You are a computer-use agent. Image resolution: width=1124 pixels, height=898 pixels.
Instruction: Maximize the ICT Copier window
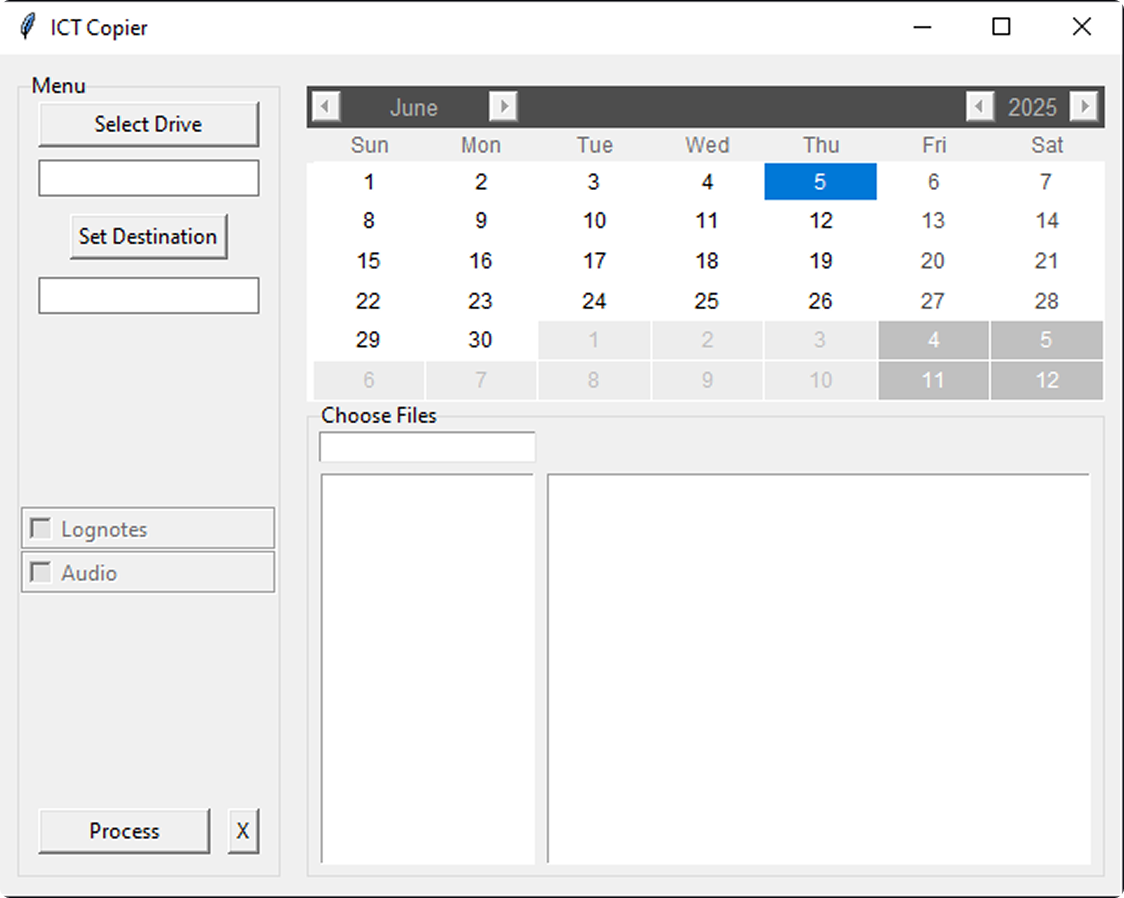click(x=1001, y=27)
